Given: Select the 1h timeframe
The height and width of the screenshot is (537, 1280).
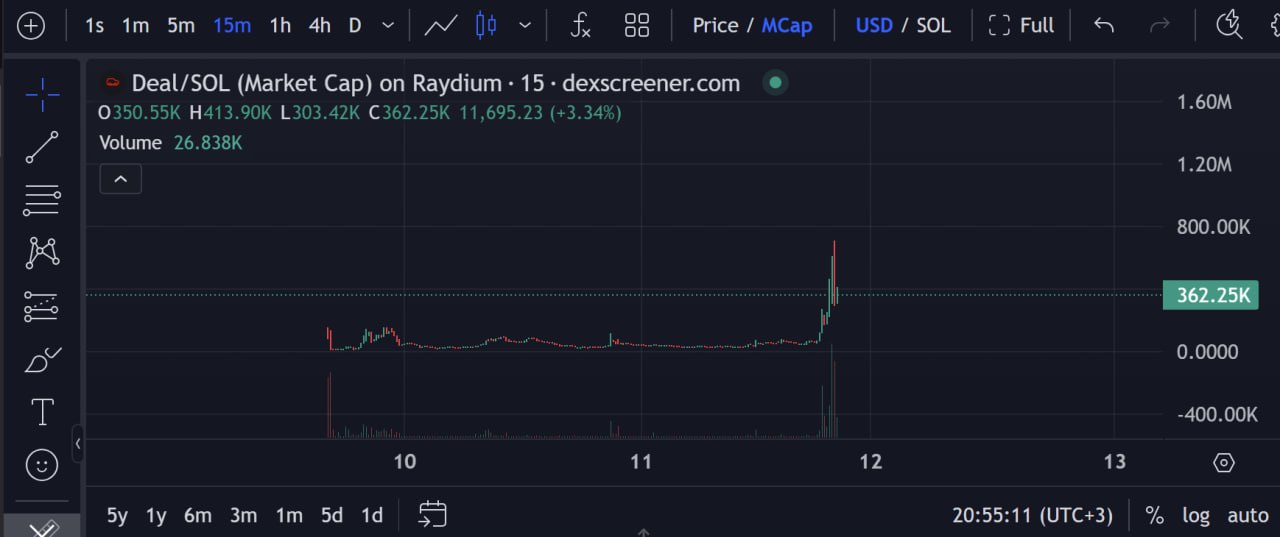Looking at the screenshot, I should click(280, 25).
